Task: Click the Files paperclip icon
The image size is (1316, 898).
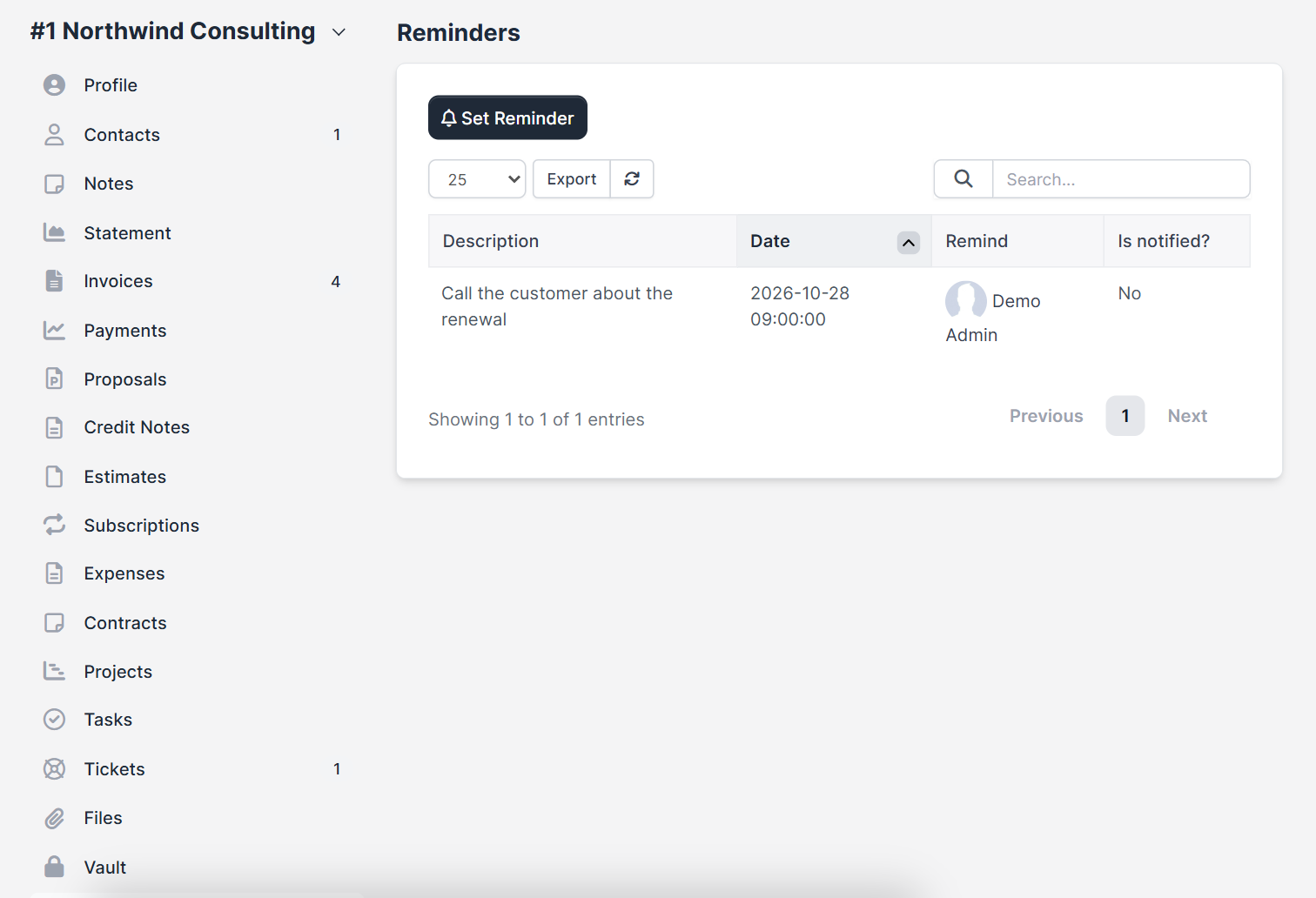Action: tap(54, 818)
